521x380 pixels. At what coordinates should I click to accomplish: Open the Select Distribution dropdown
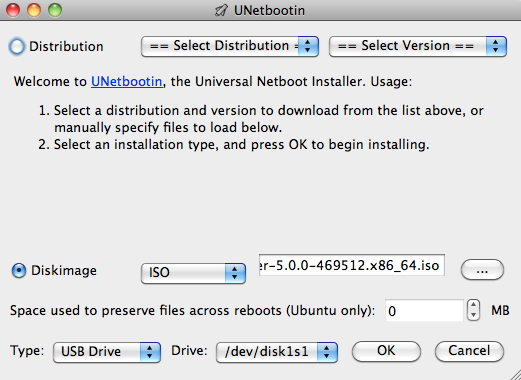(230, 46)
